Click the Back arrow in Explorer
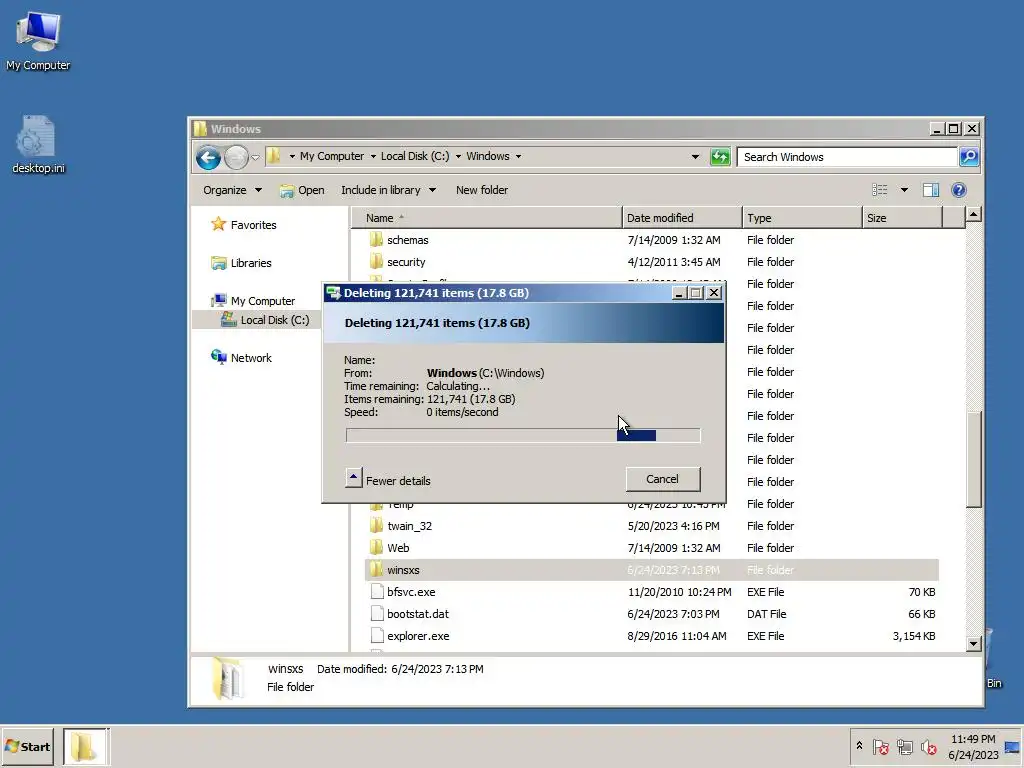Screen dimensions: 1024x768 [x=208, y=157]
